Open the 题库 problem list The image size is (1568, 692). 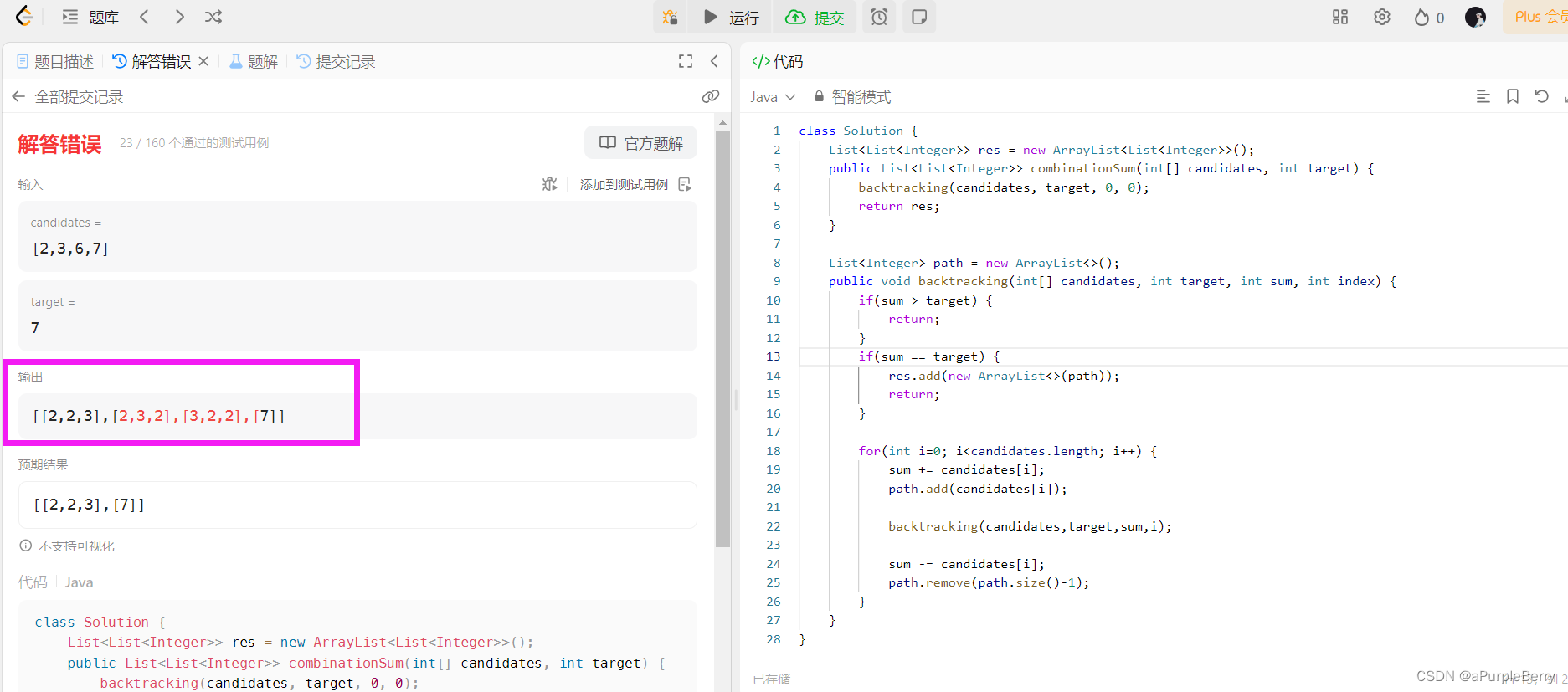(90, 17)
